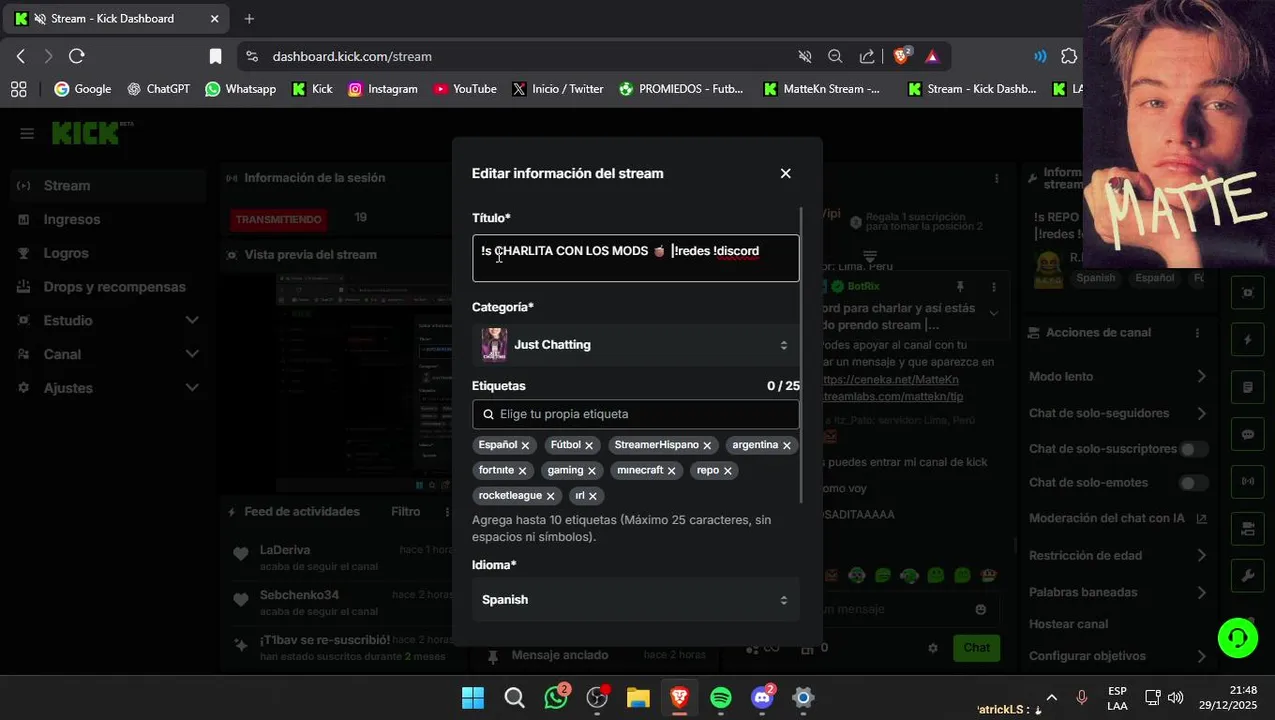Open browser extensions puzzle icon
This screenshot has height=720, width=1275.
[1068, 56]
